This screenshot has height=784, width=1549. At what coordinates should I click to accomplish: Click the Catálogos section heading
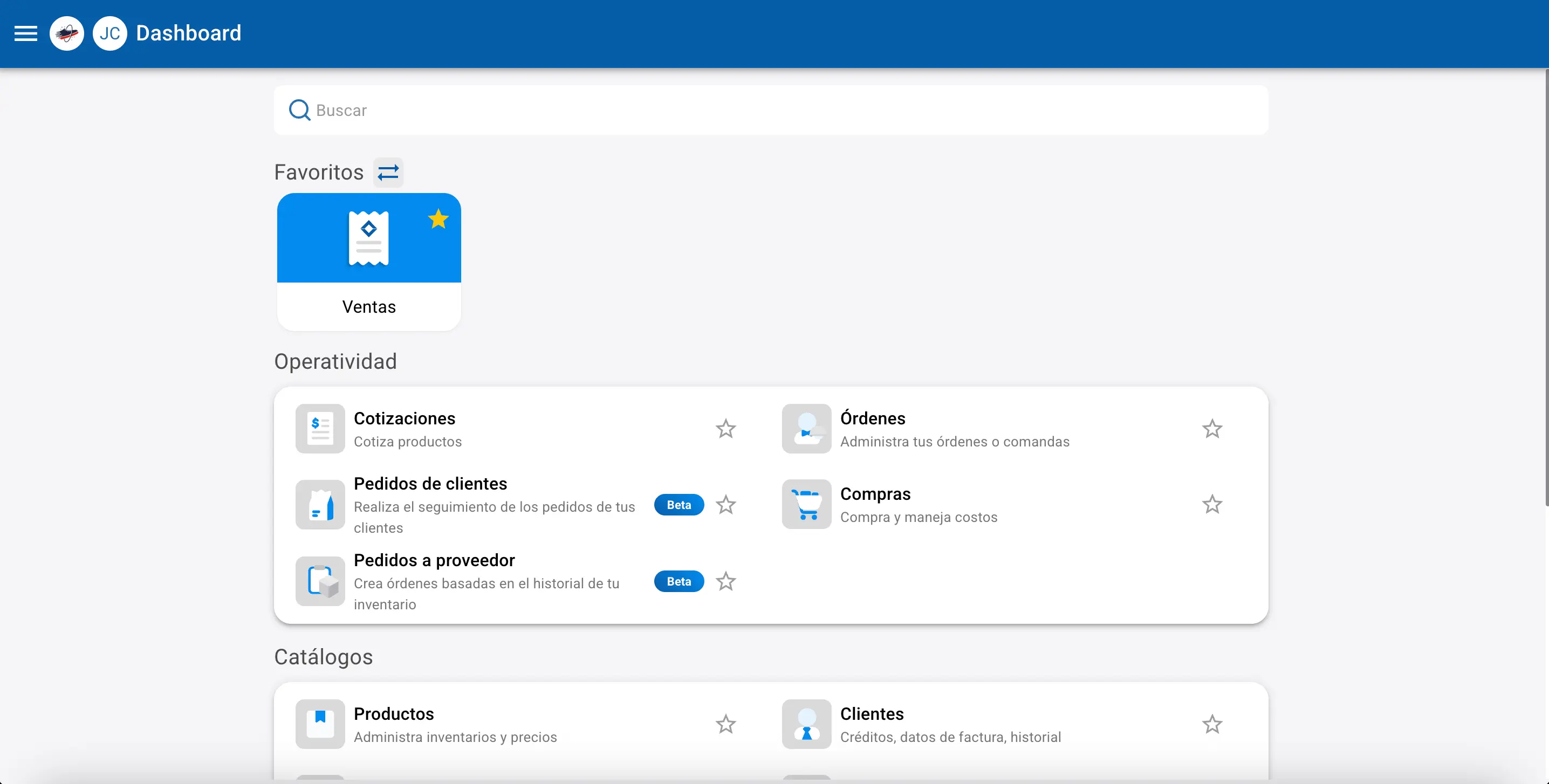[323, 657]
